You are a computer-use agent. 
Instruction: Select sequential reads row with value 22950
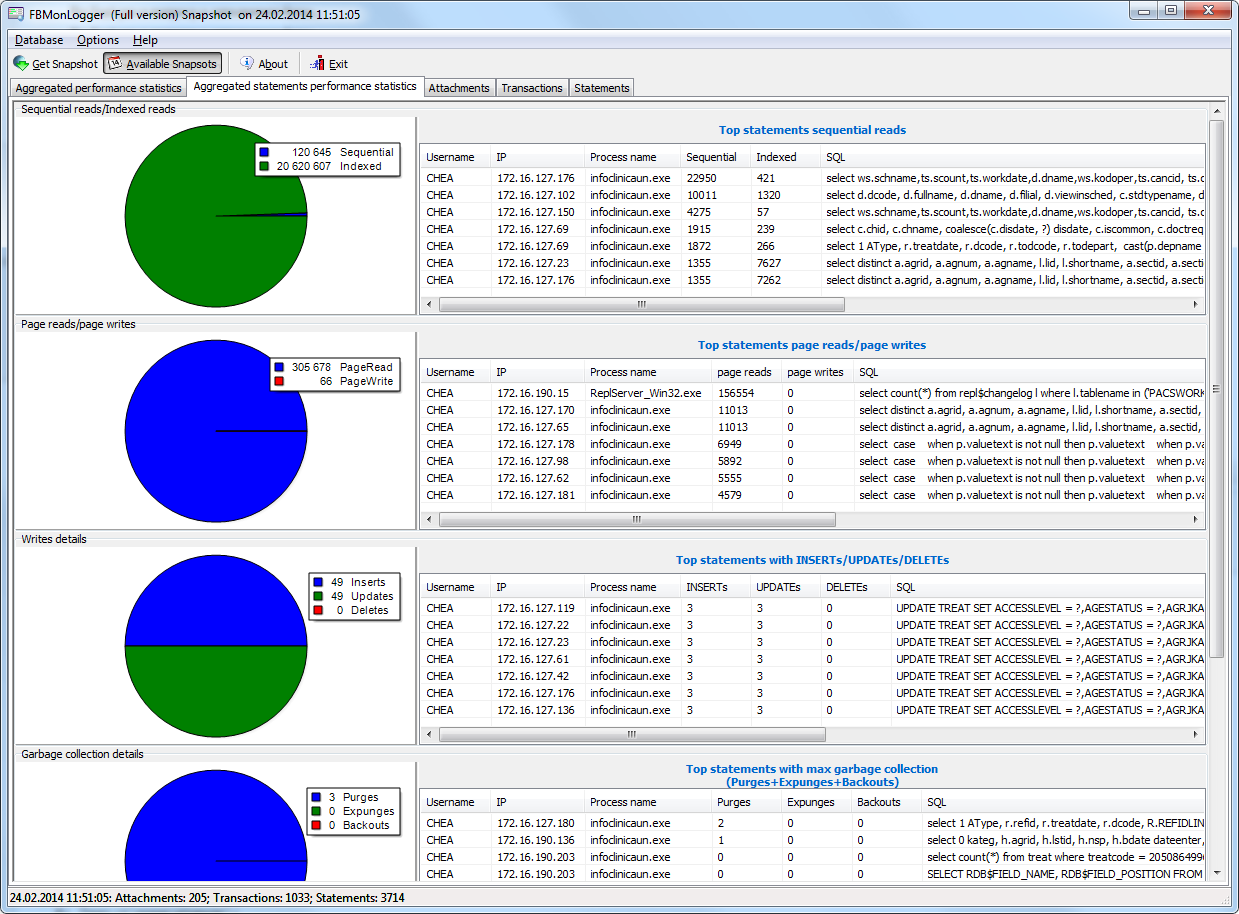(812, 178)
